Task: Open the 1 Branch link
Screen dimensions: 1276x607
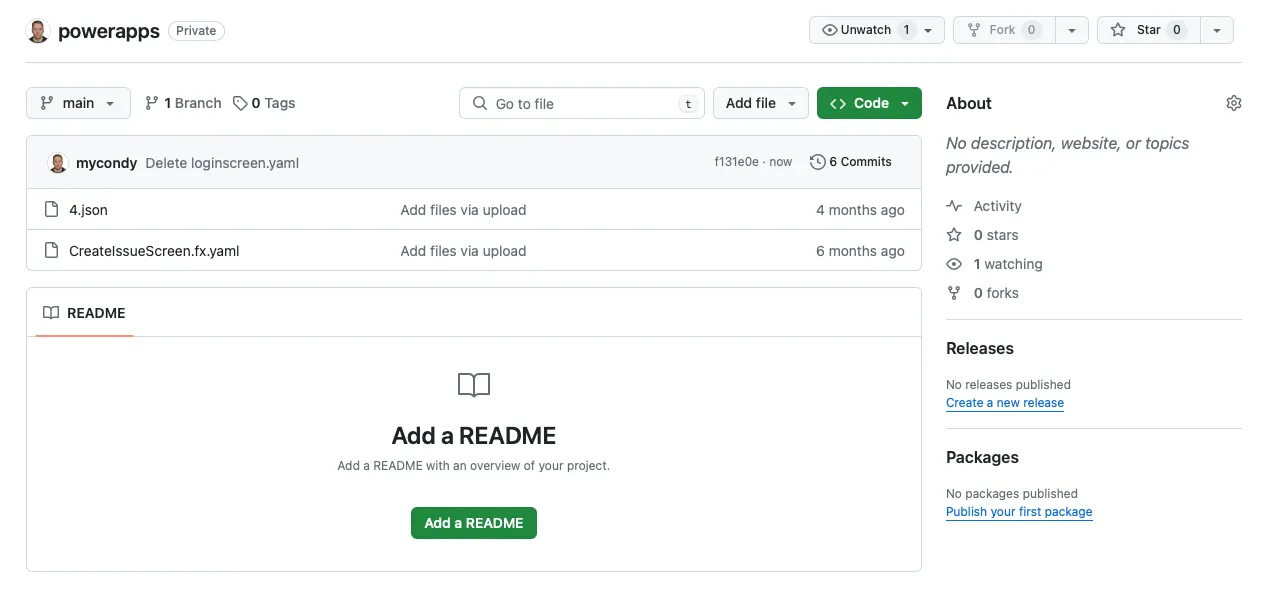Action: point(183,103)
